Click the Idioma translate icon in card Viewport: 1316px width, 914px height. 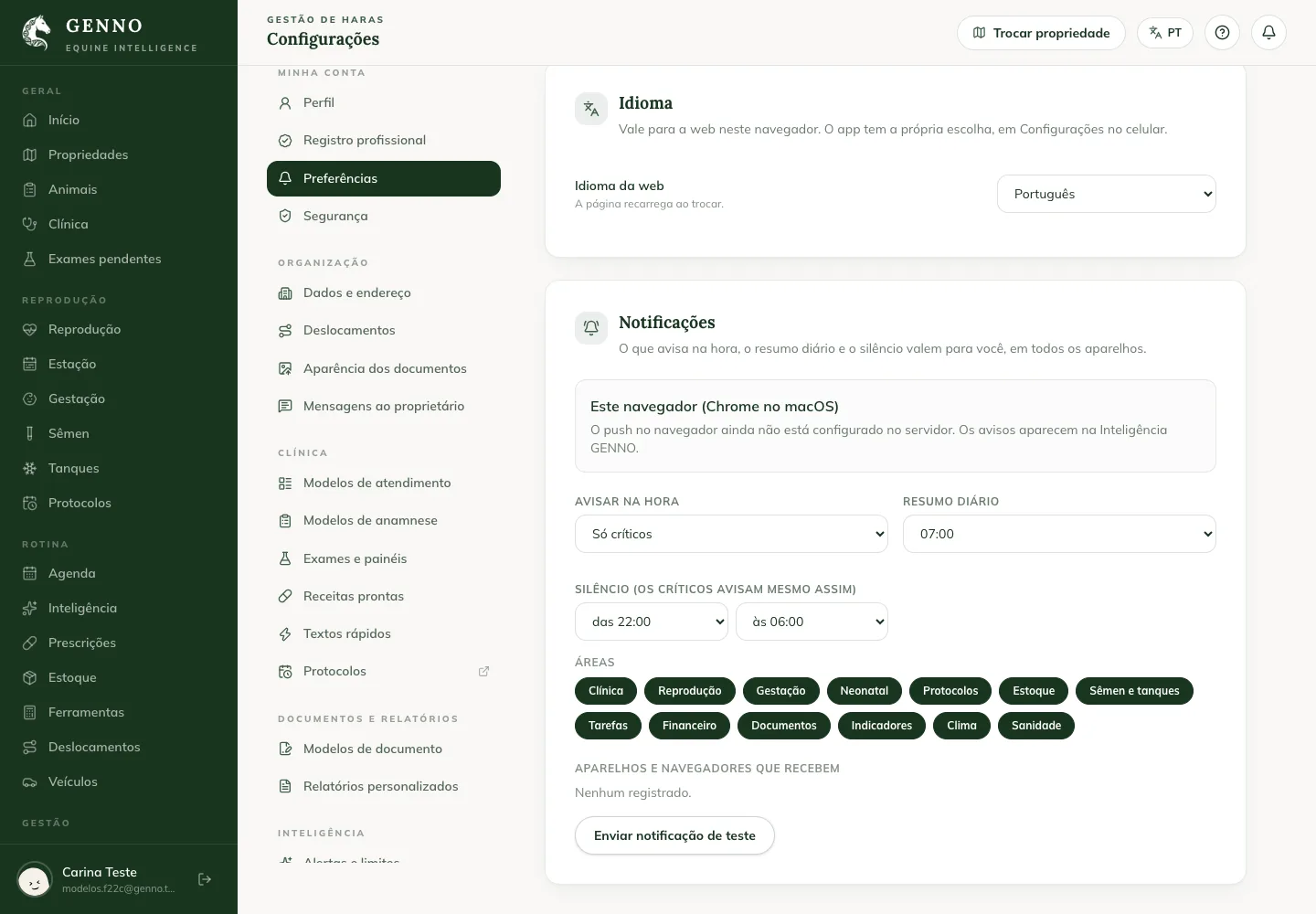pos(591,109)
